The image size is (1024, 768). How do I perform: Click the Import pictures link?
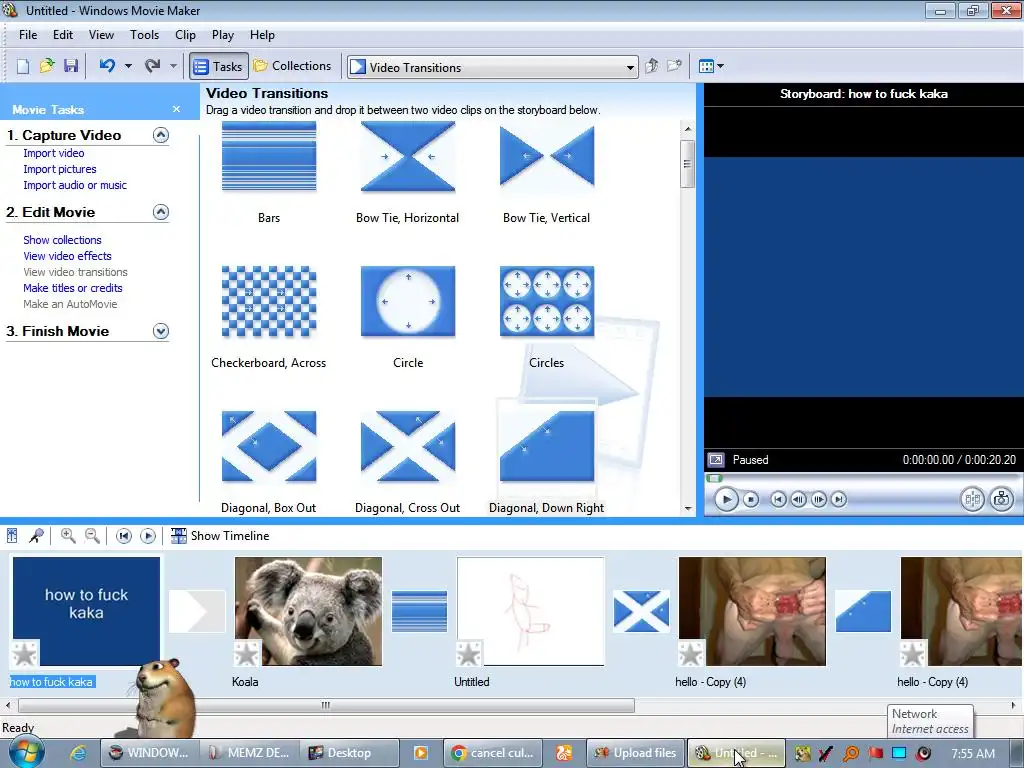60,169
